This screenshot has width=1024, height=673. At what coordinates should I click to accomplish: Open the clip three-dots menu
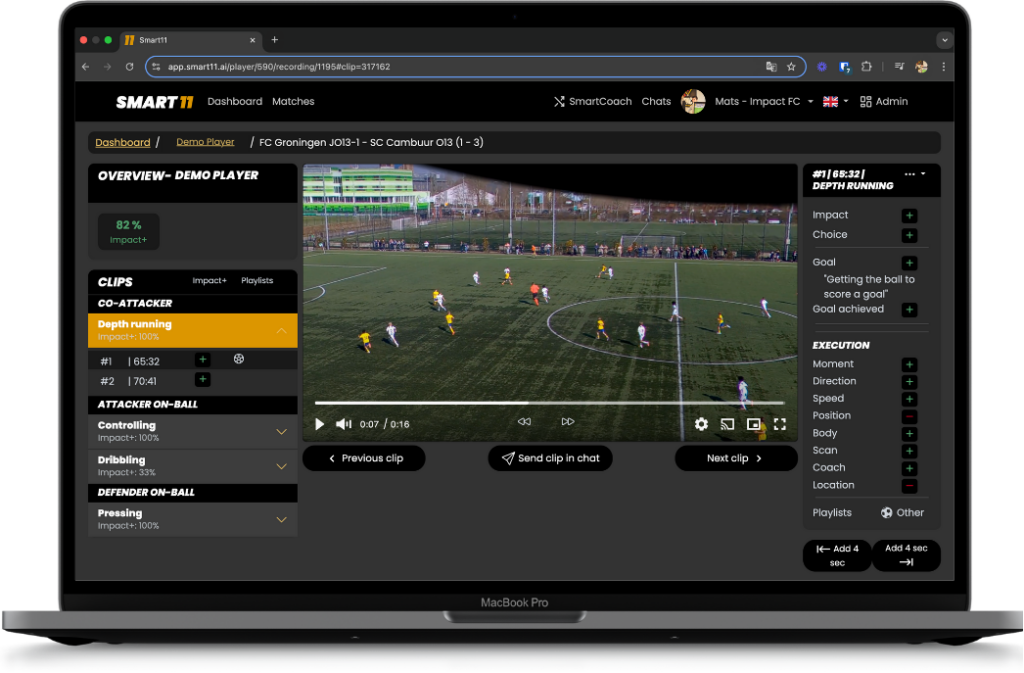(x=910, y=174)
